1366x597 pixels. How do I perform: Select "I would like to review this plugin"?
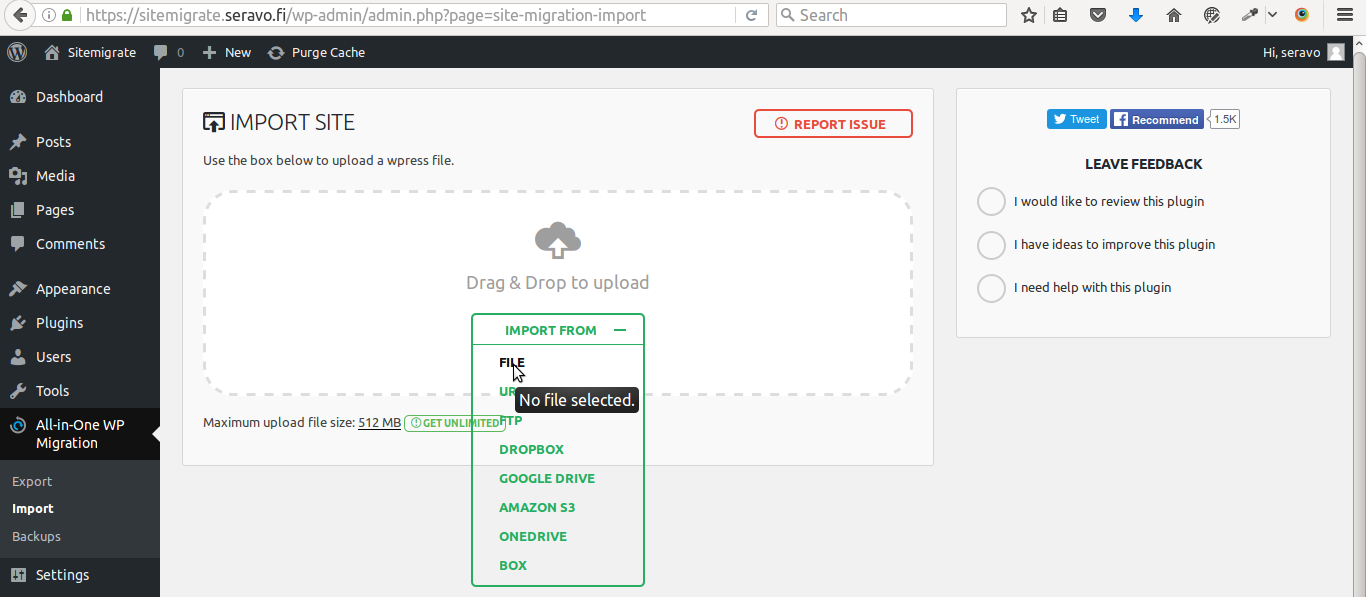[991, 202]
